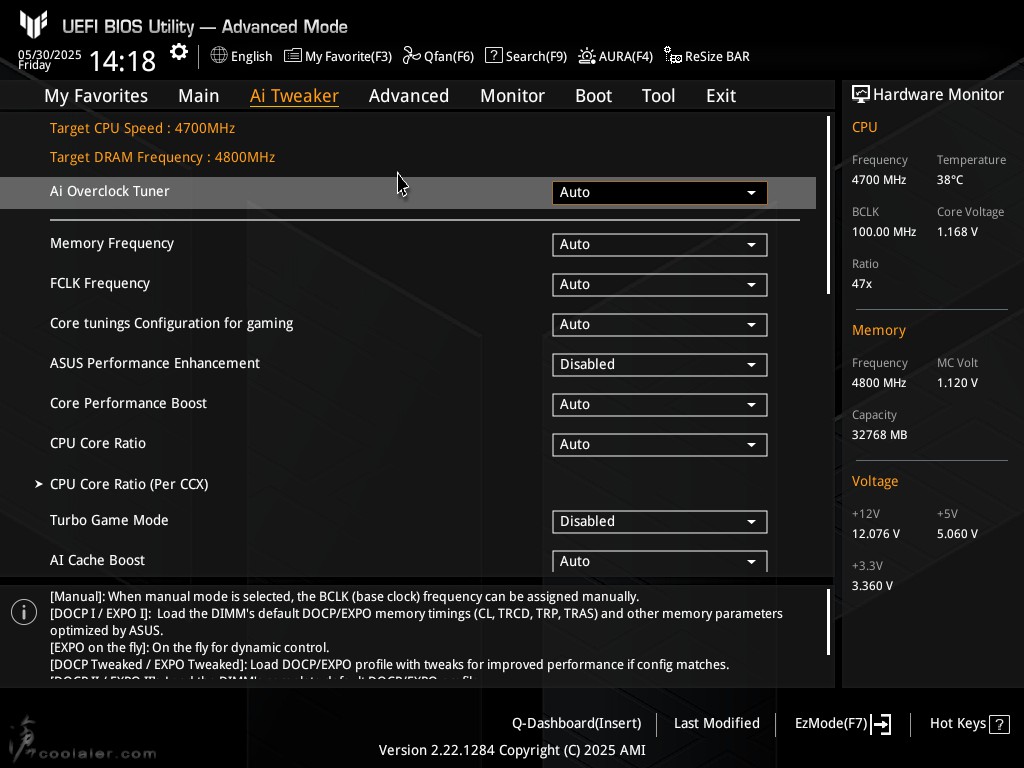Show Last Modified settings
Viewport: 1024px width, 768px height.
click(716, 724)
